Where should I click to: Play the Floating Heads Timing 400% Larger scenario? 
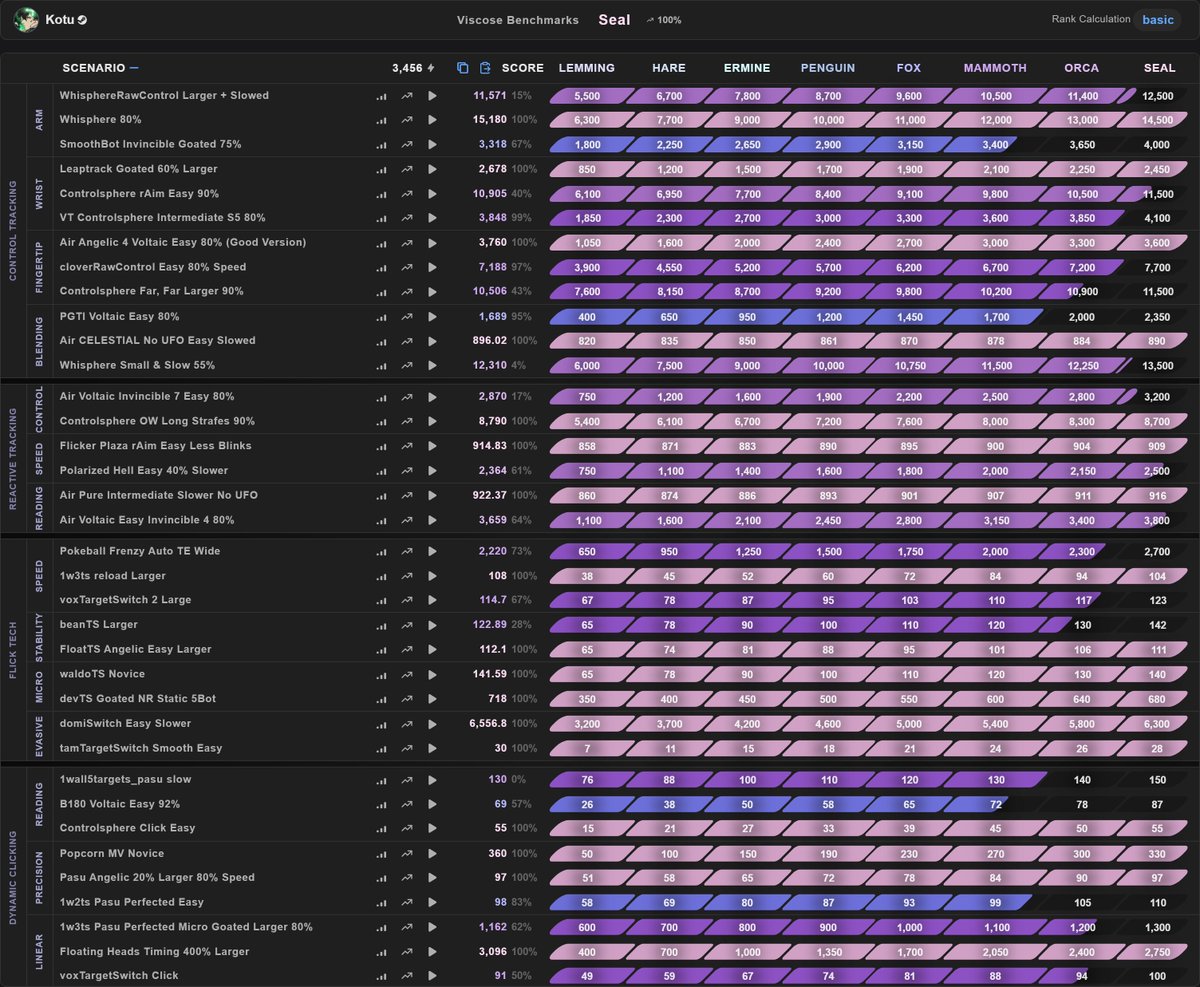[432, 951]
